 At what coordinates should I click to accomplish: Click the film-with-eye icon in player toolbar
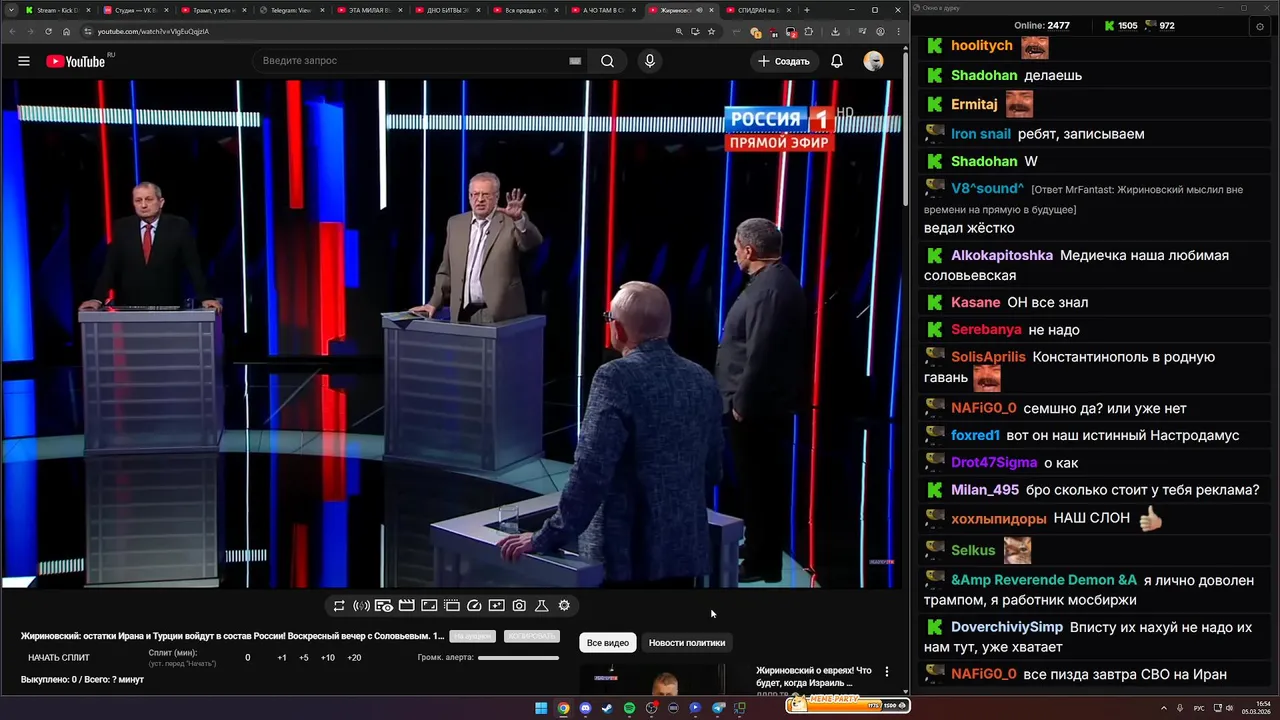(x=384, y=605)
